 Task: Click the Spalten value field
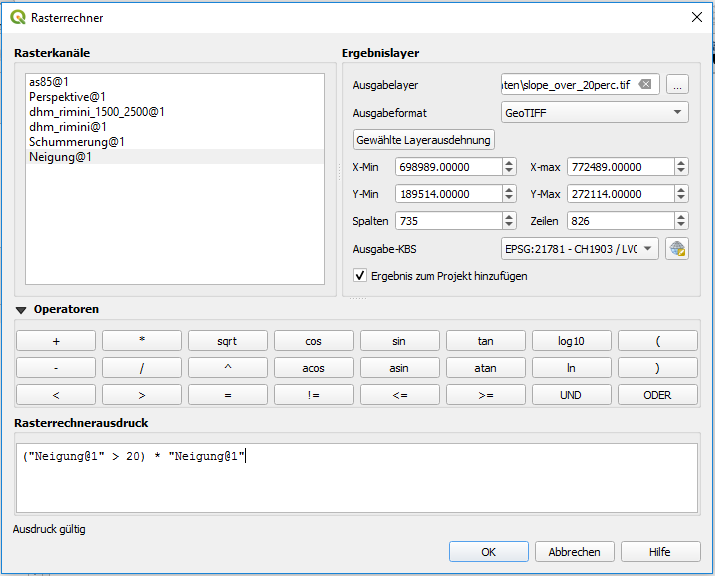447,221
